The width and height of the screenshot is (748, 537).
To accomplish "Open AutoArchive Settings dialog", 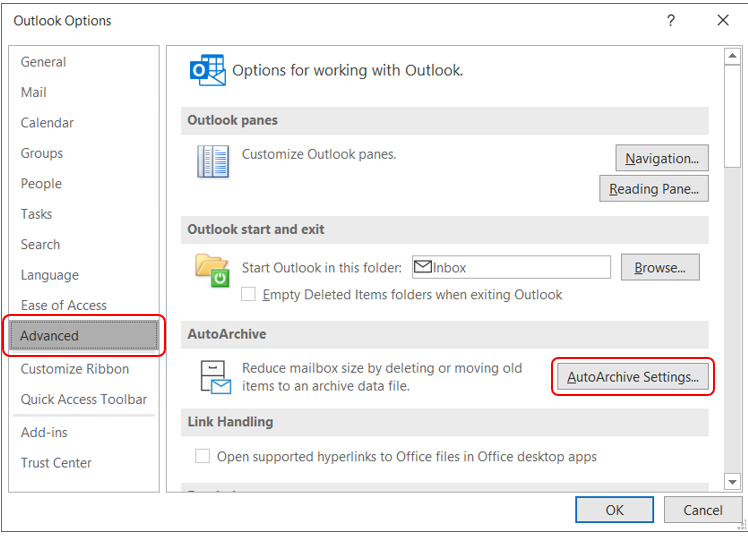I will [x=633, y=377].
